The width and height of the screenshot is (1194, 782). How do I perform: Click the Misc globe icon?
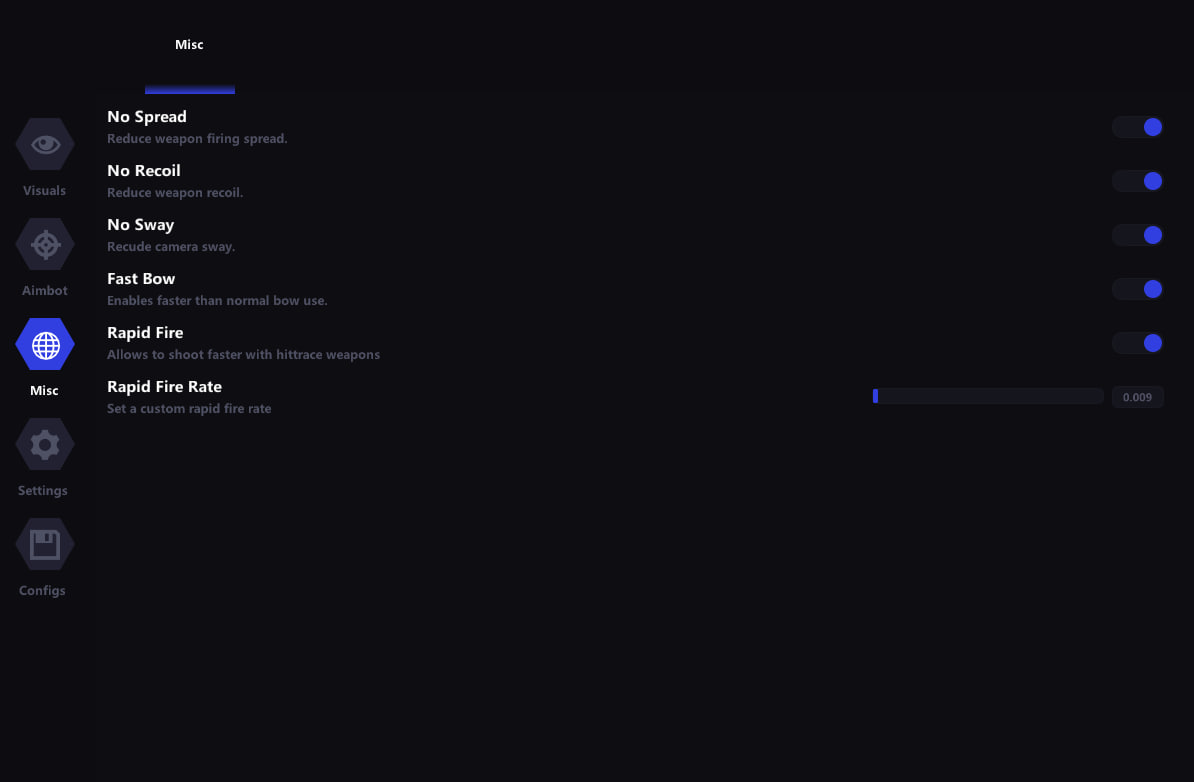pos(45,344)
